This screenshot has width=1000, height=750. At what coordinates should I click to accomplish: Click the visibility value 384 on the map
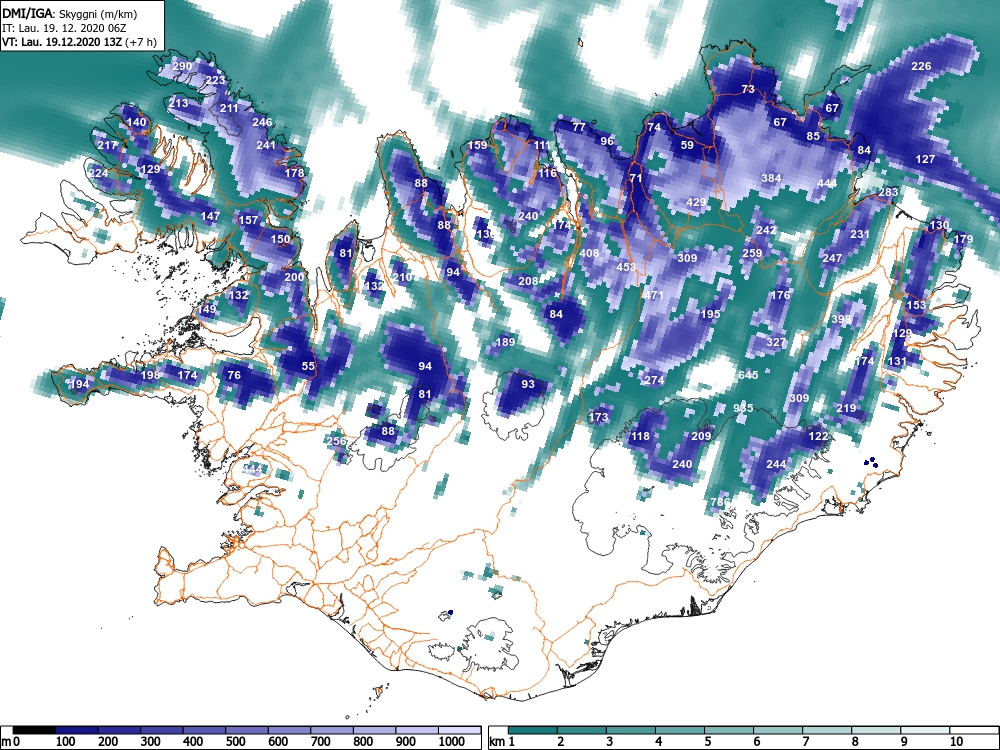[x=771, y=178]
